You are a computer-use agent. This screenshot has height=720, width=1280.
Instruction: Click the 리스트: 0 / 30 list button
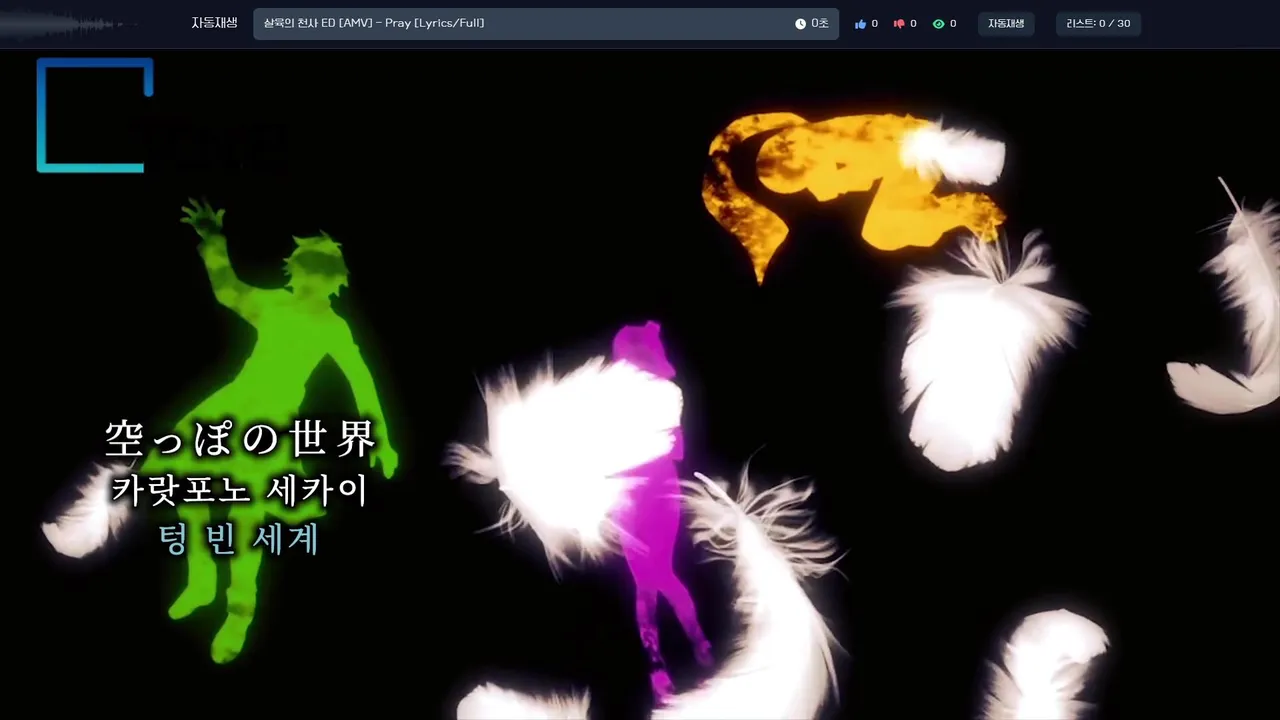(1098, 24)
